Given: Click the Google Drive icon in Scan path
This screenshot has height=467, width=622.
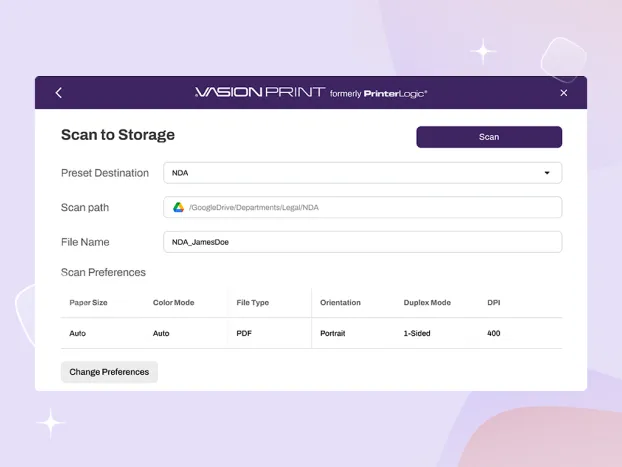Looking at the screenshot, I should point(179,207).
